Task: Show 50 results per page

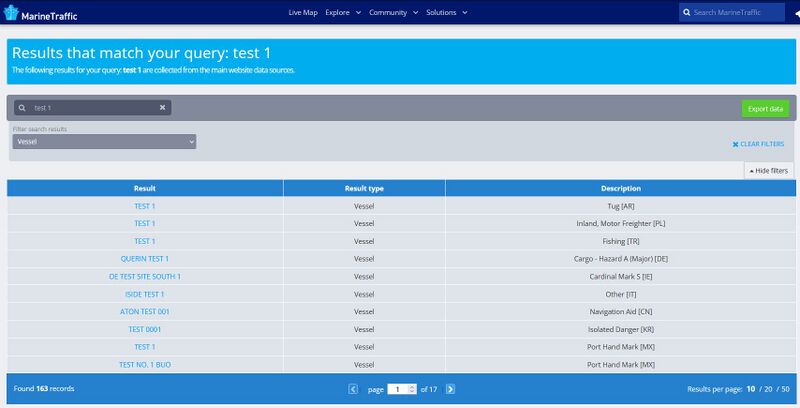Action: tap(785, 389)
